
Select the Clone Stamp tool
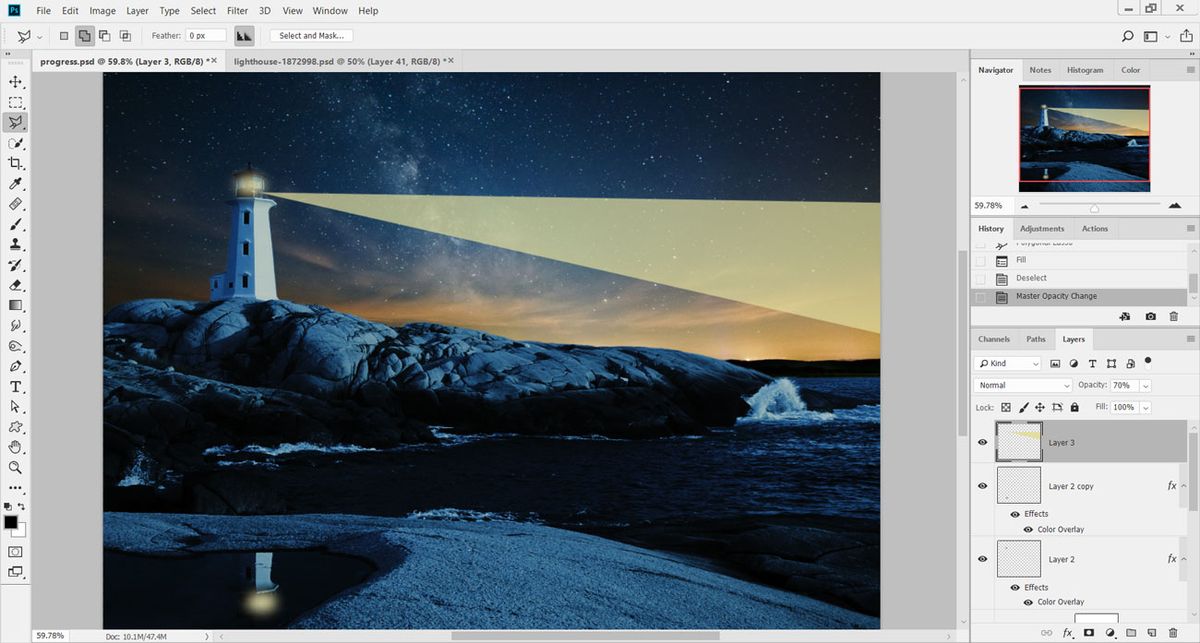coord(16,245)
